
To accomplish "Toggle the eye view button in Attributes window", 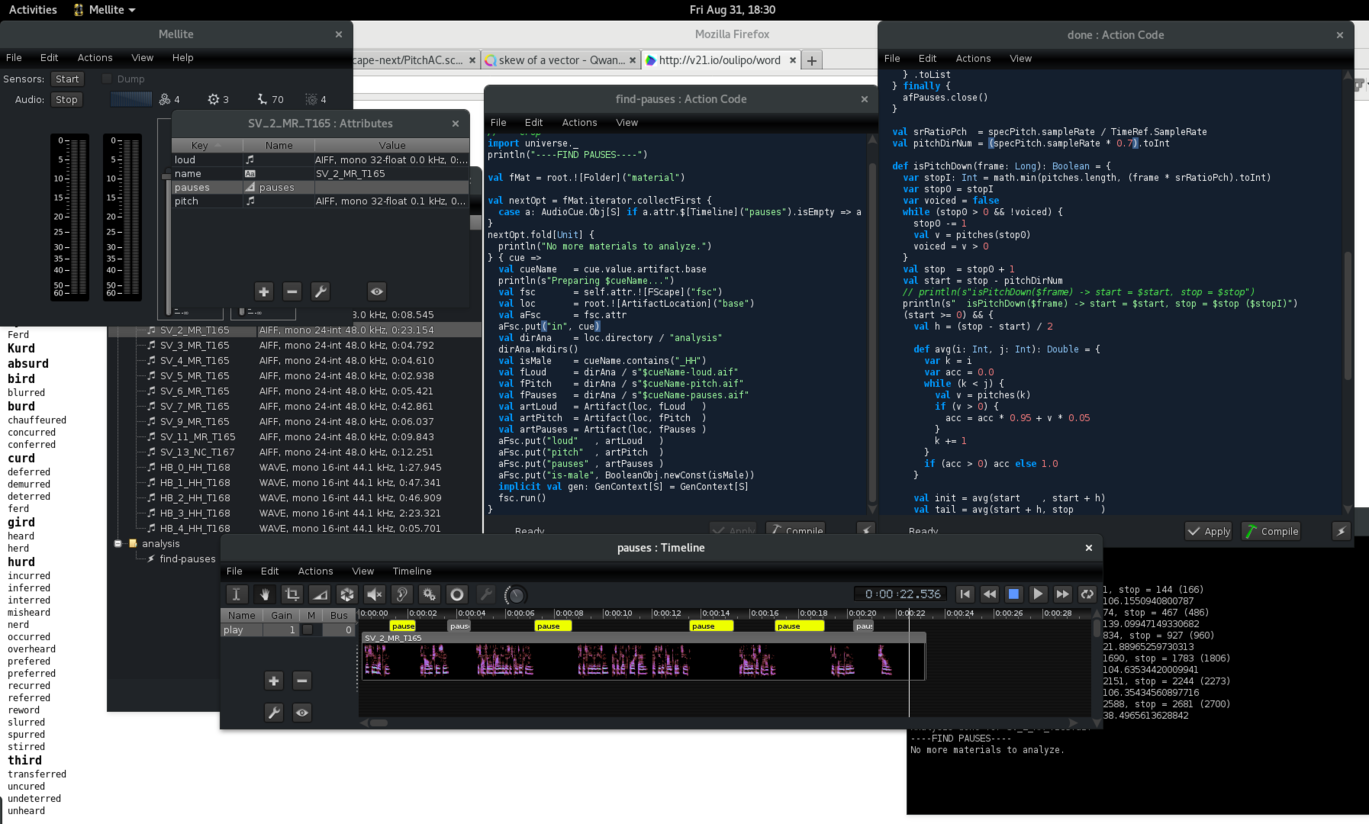I will click(x=376, y=291).
